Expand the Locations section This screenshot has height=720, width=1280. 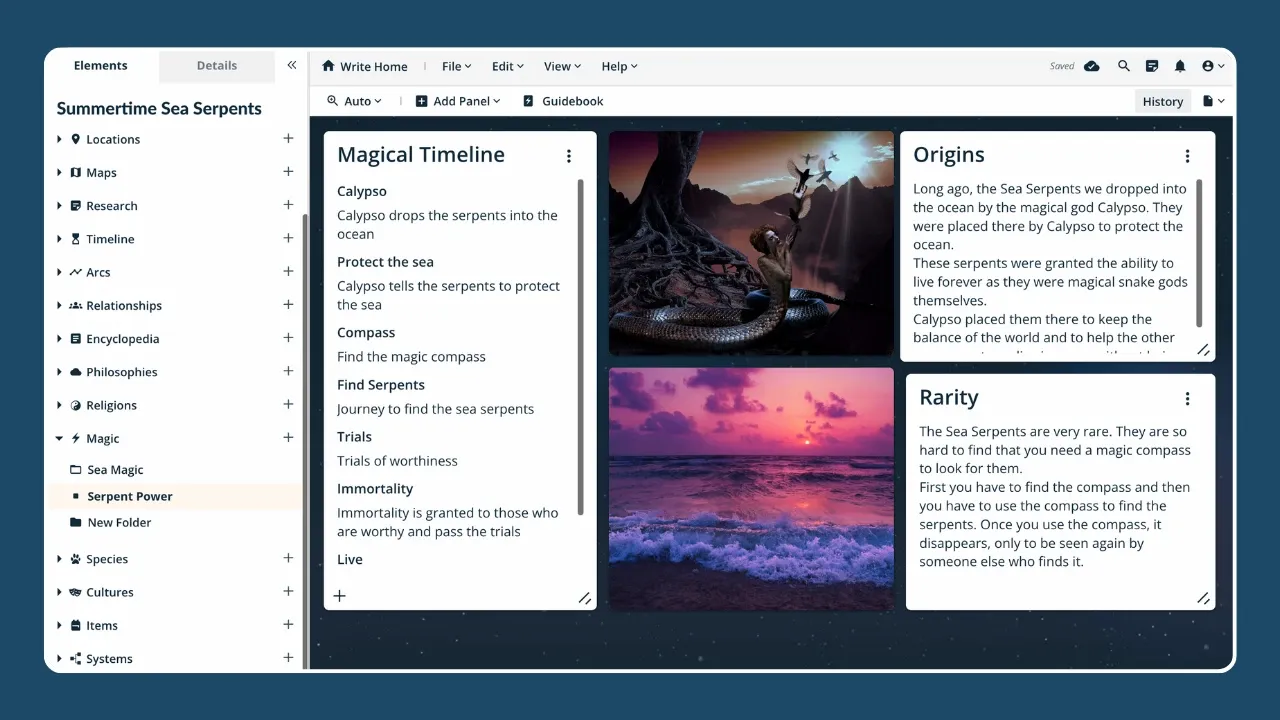pos(60,139)
